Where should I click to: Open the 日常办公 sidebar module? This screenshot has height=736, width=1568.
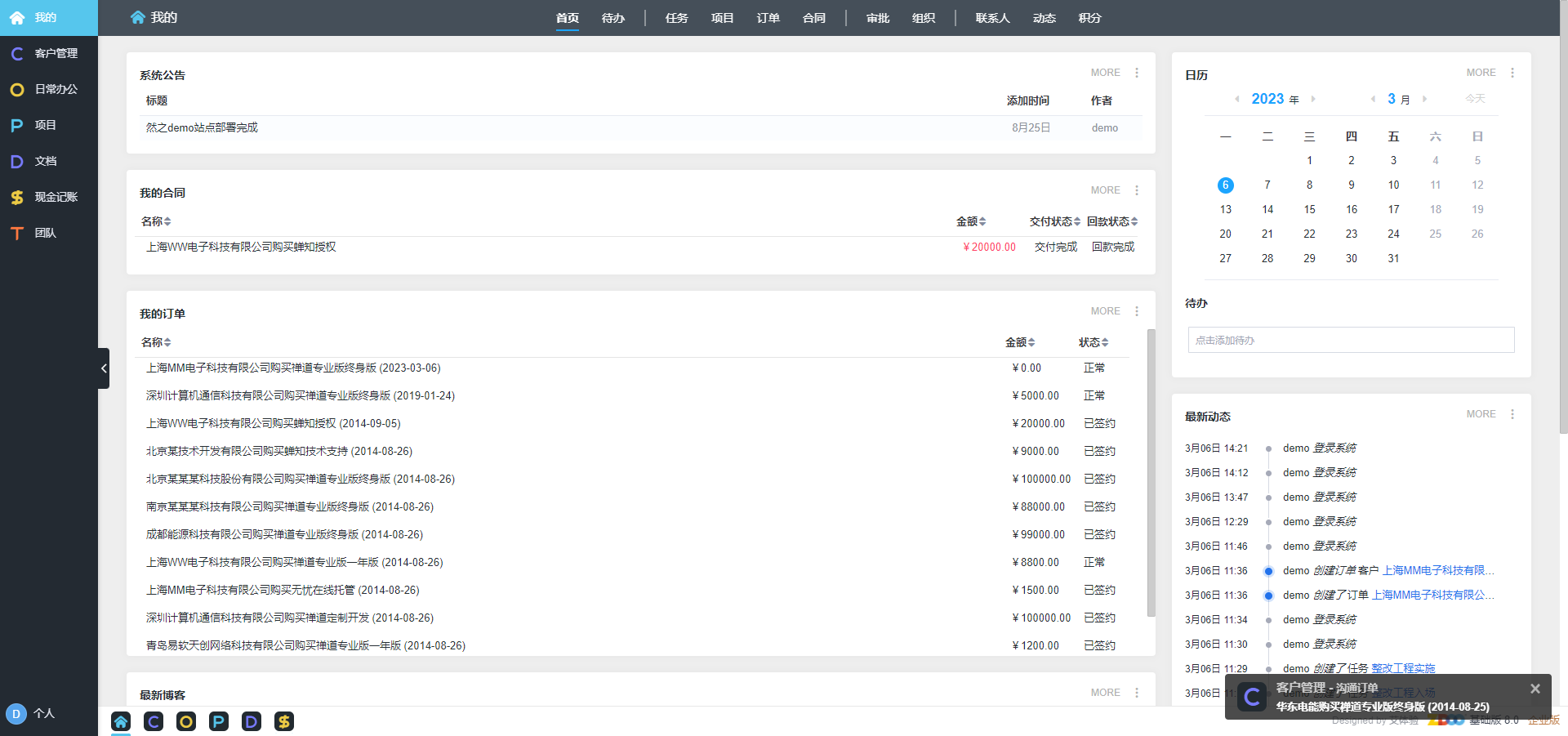[x=49, y=89]
